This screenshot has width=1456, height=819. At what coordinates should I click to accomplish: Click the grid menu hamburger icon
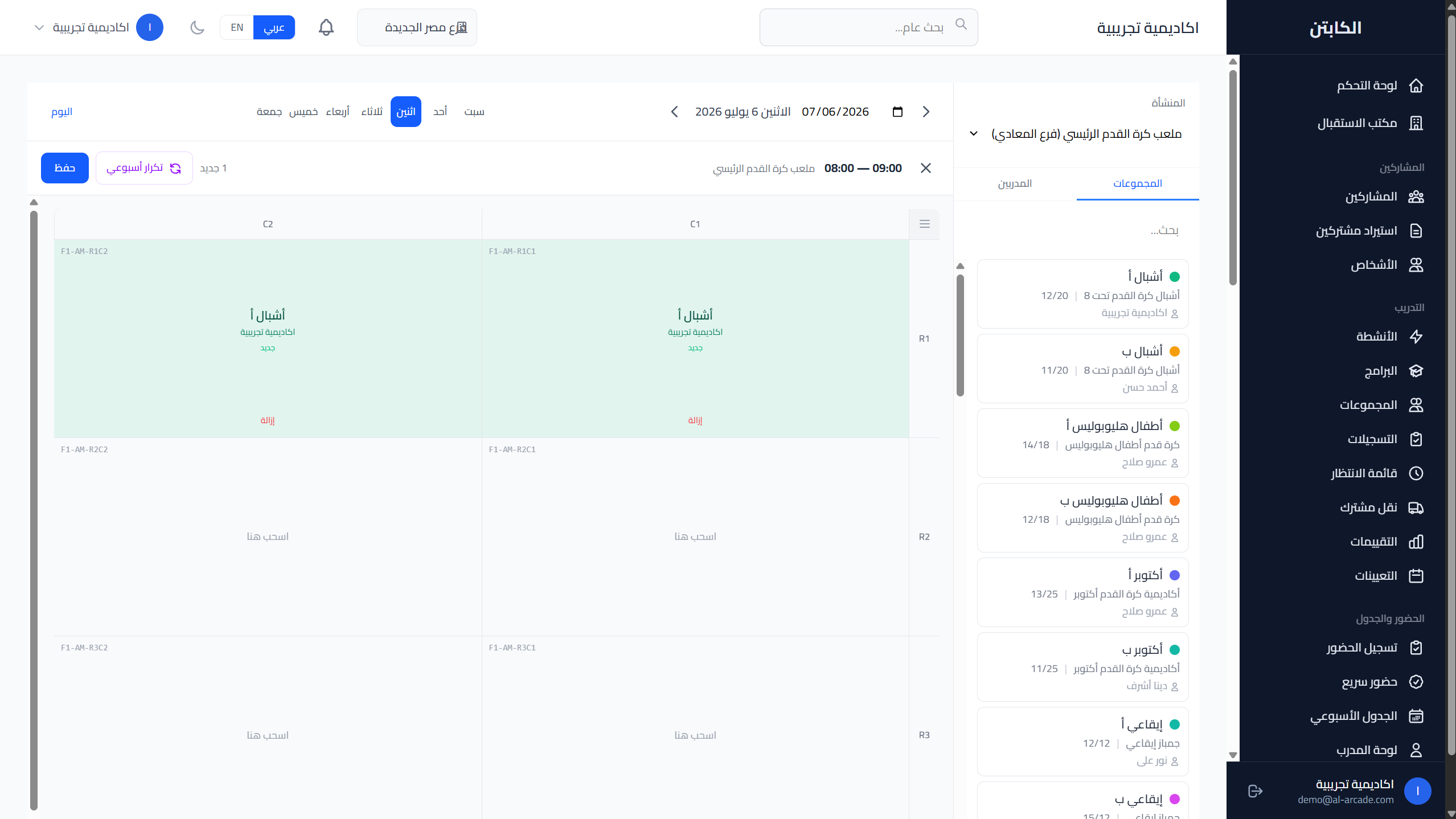pyautogui.click(x=924, y=224)
